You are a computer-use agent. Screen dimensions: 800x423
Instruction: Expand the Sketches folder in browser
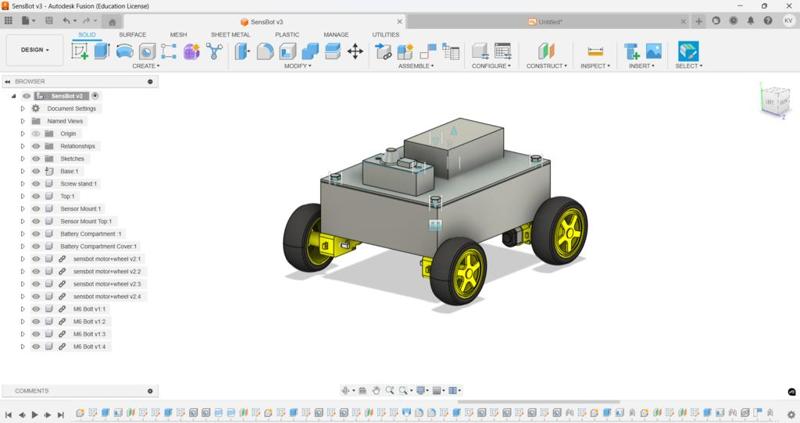(x=23, y=158)
